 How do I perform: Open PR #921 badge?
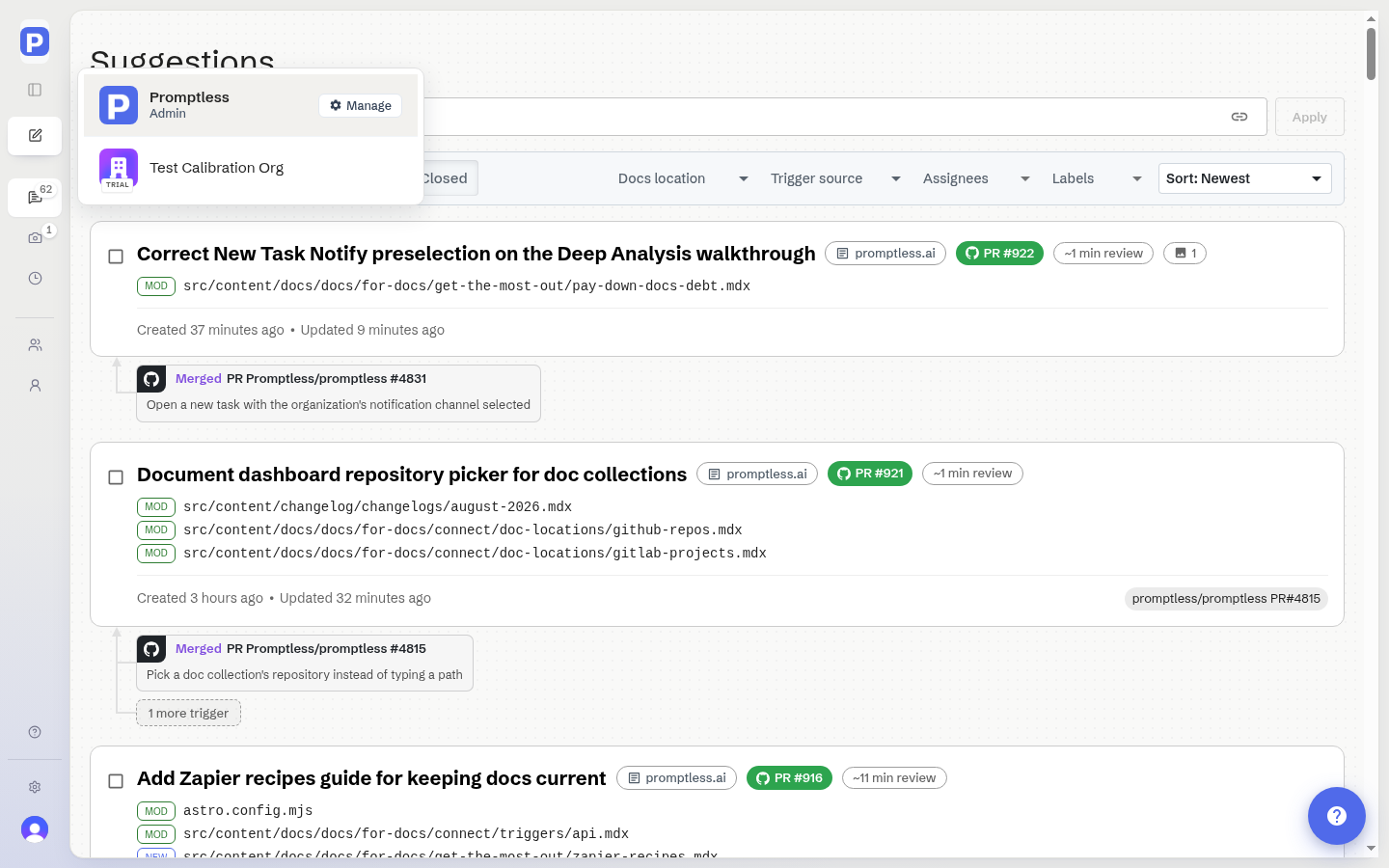(870, 474)
